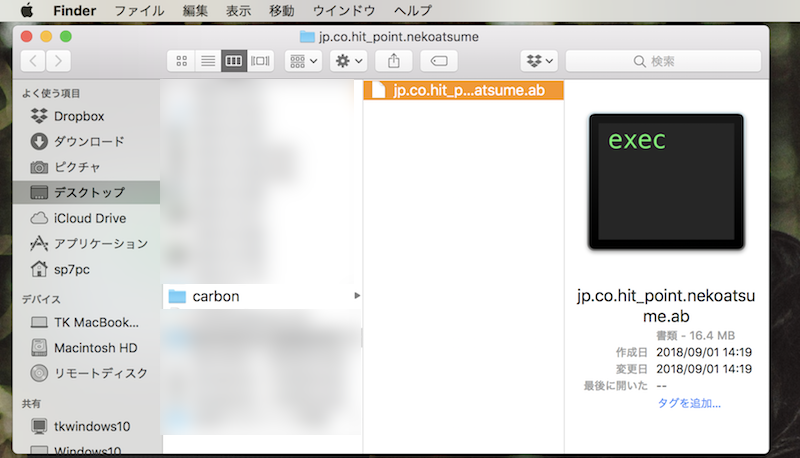Open ピクチャ in the sidebar
The image size is (800, 458).
pos(87,167)
